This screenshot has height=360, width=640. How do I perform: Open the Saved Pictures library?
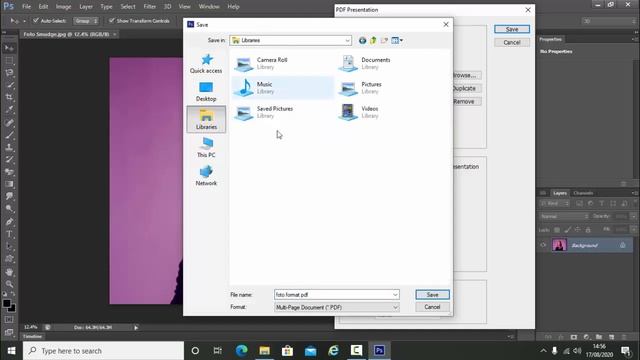pos(282,112)
